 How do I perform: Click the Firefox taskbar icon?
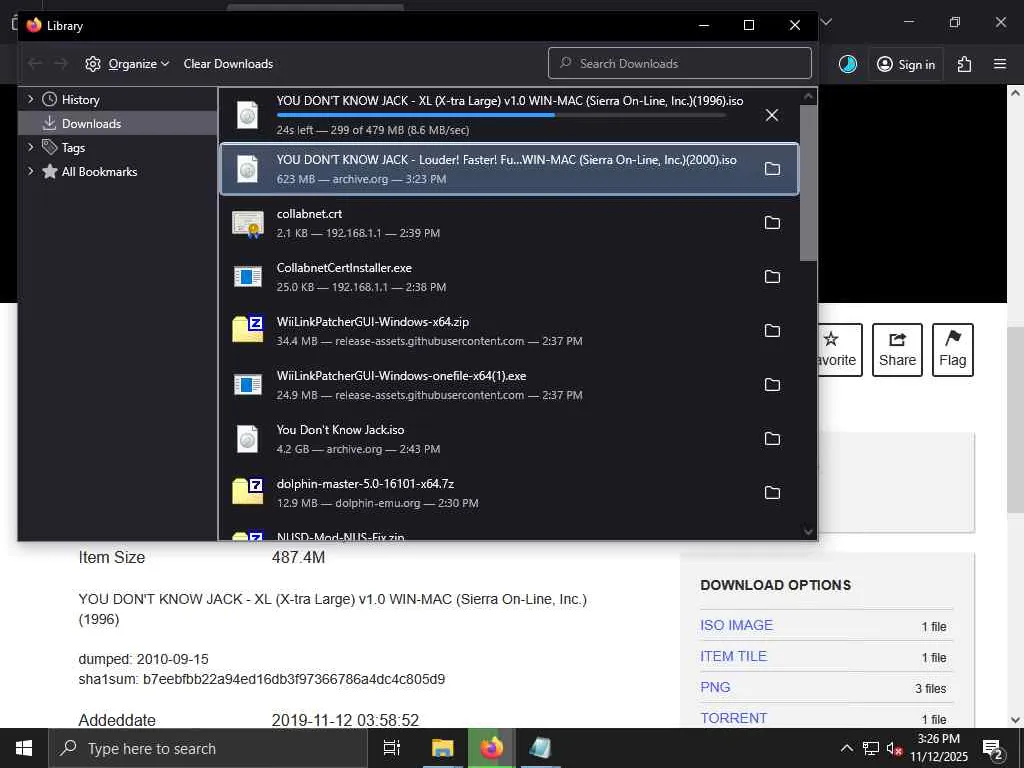pyautogui.click(x=492, y=748)
